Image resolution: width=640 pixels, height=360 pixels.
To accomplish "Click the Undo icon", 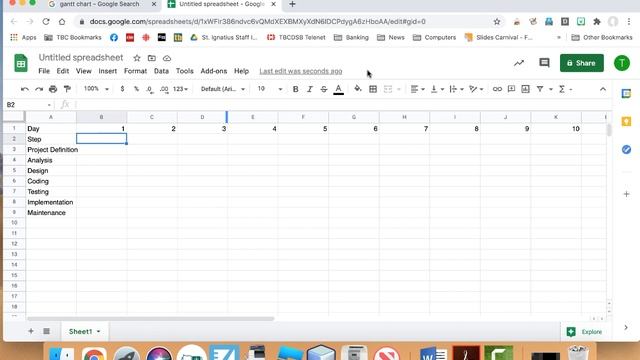I will coord(24,89).
